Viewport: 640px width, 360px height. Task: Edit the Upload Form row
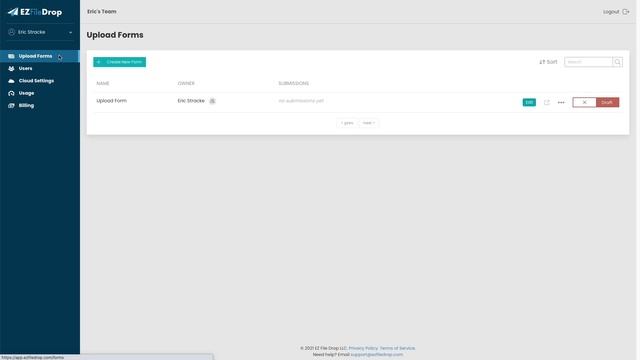point(529,102)
